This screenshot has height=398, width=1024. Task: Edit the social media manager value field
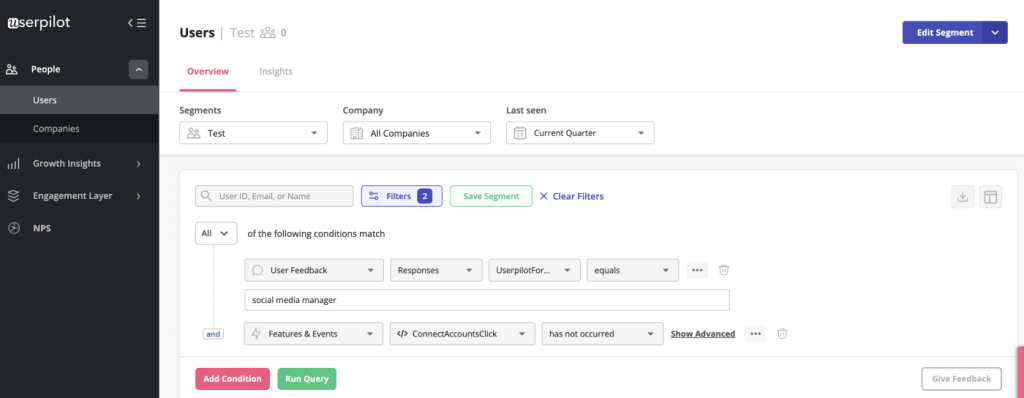(x=487, y=300)
